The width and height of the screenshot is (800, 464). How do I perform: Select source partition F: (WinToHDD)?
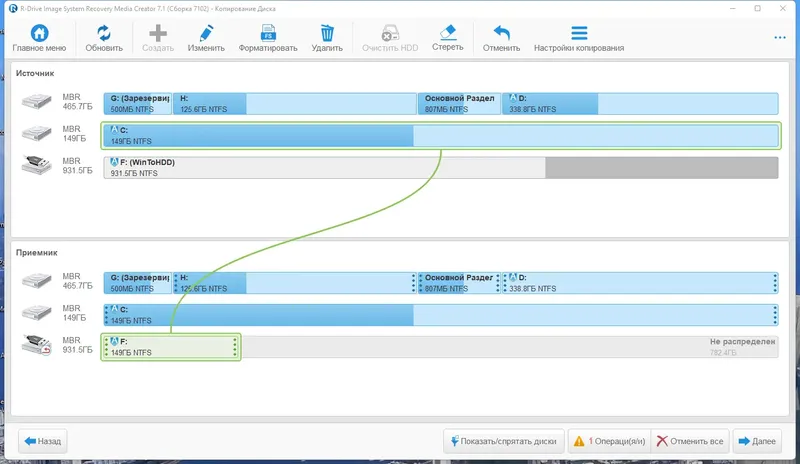[x=441, y=167]
